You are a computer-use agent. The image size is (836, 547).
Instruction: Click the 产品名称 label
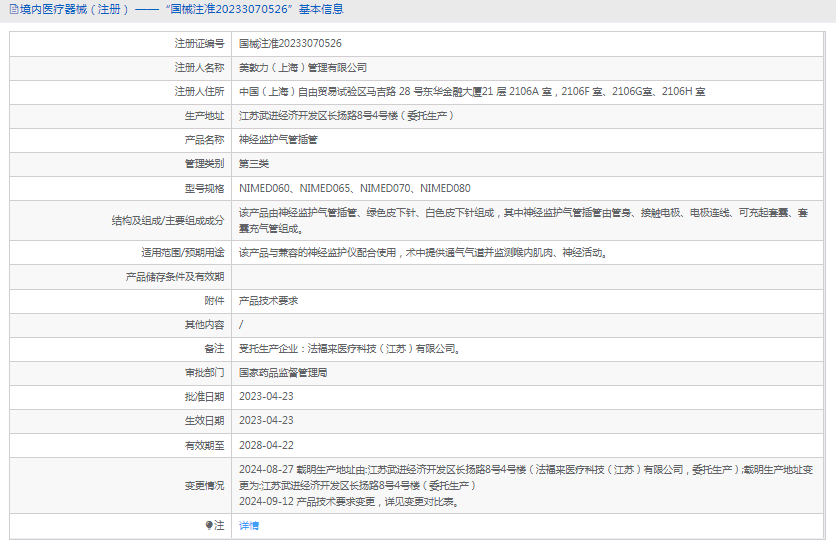coord(204,140)
